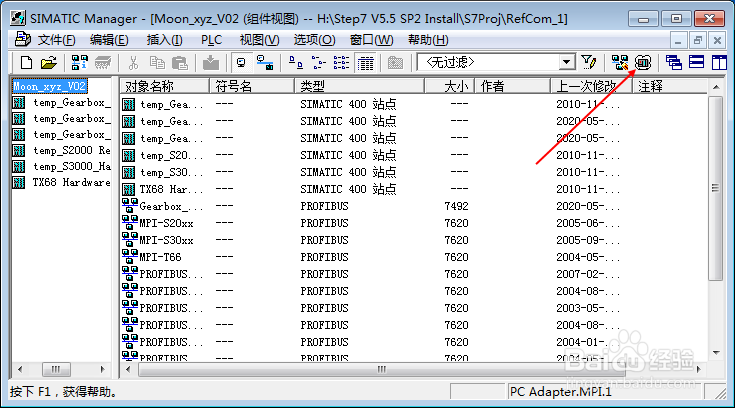Click the object list vertical scrollbar thumb
This screenshot has height=408, width=735.
(x=716, y=189)
